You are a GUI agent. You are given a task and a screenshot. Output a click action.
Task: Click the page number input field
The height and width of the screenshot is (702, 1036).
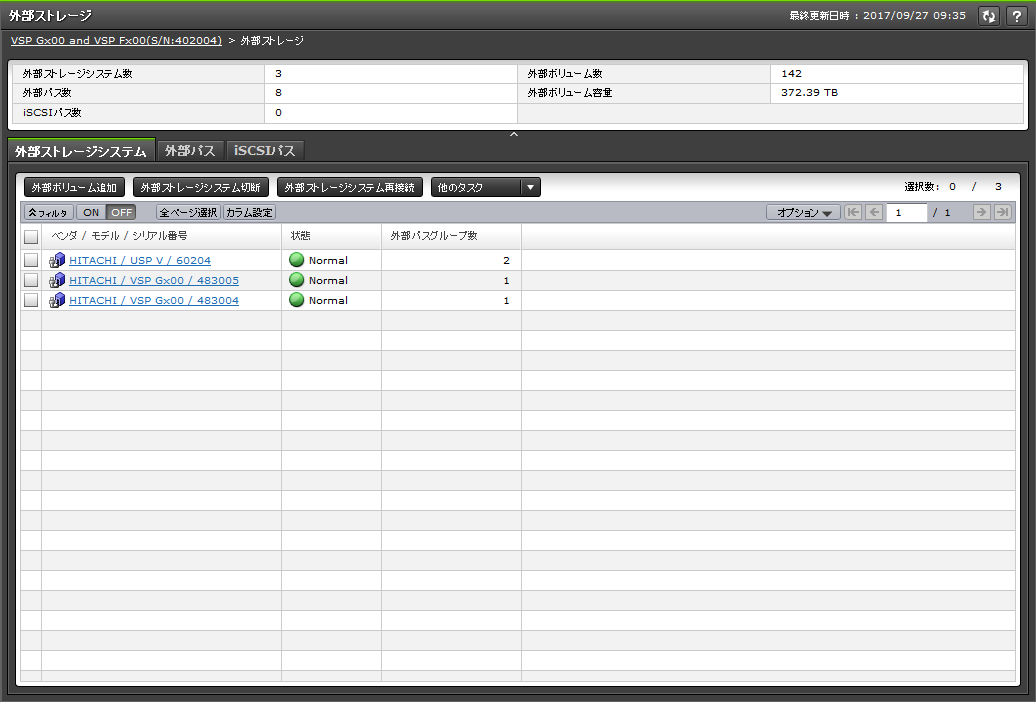pyautogui.click(x=906, y=212)
